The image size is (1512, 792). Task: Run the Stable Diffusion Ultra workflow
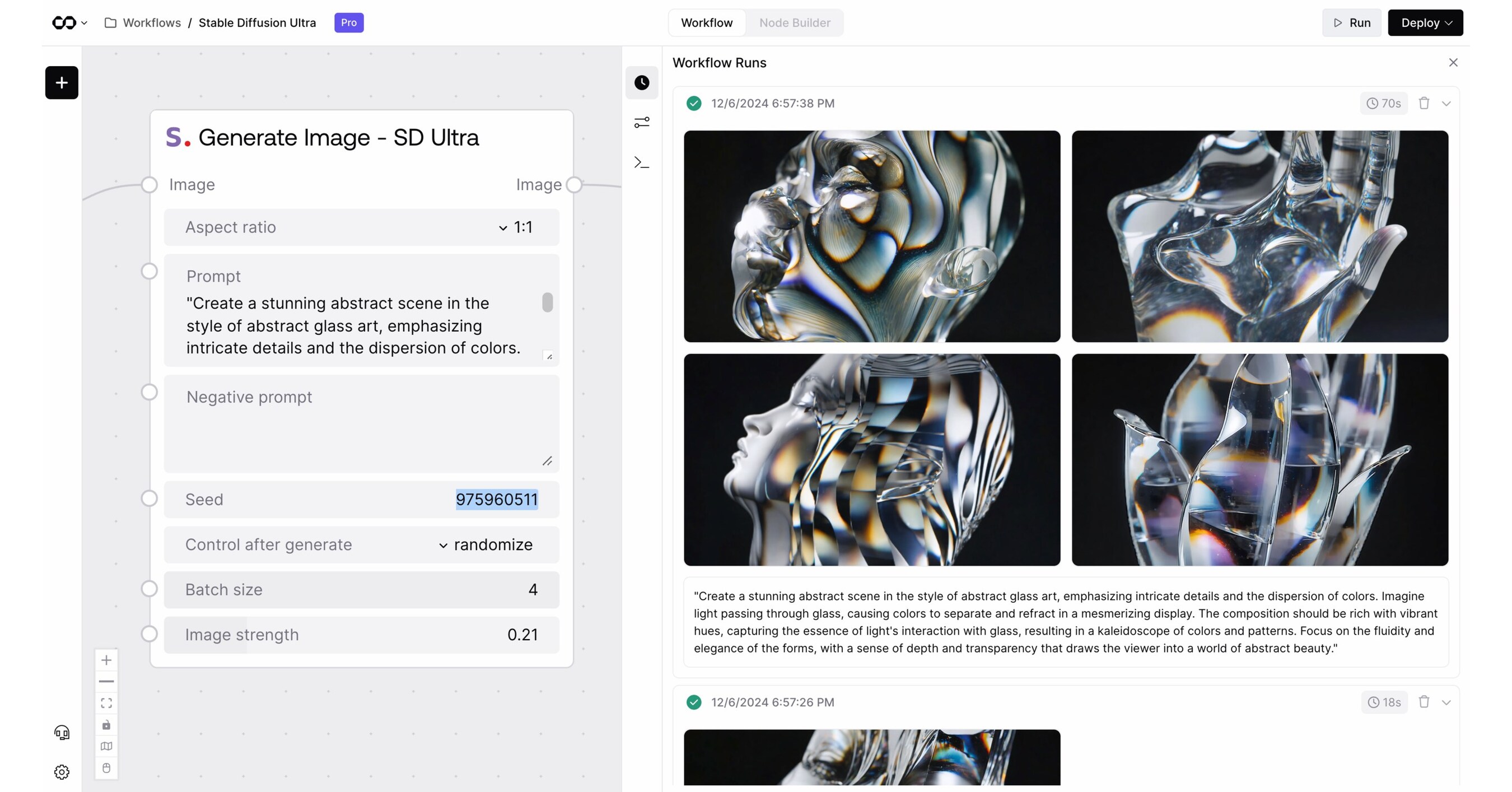pos(1351,23)
